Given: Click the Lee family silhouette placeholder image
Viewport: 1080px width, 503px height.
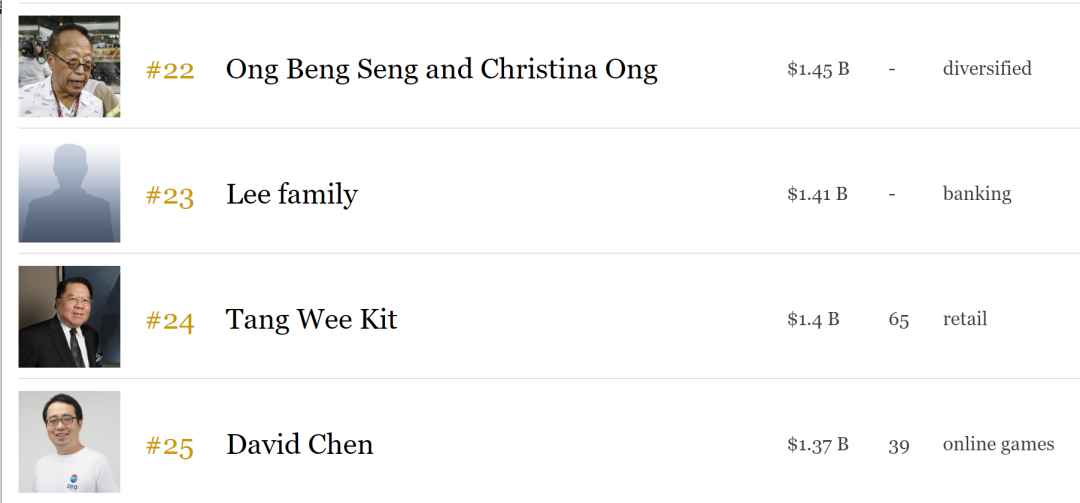Looking at the screenshot, I should coord(69,193).
